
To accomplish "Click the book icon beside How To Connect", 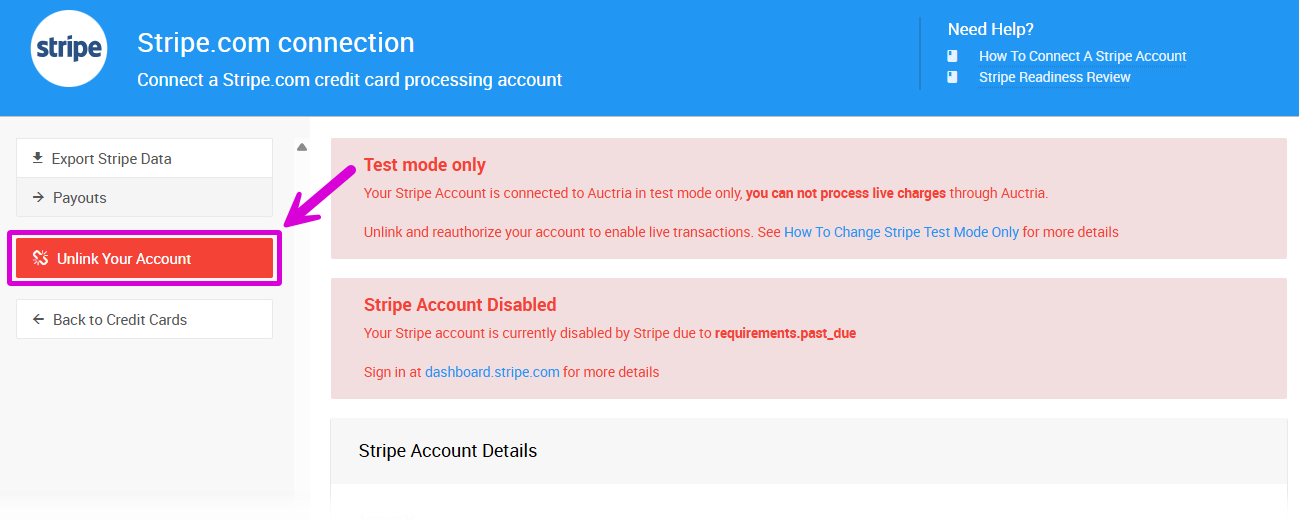I will click(953, 56).
